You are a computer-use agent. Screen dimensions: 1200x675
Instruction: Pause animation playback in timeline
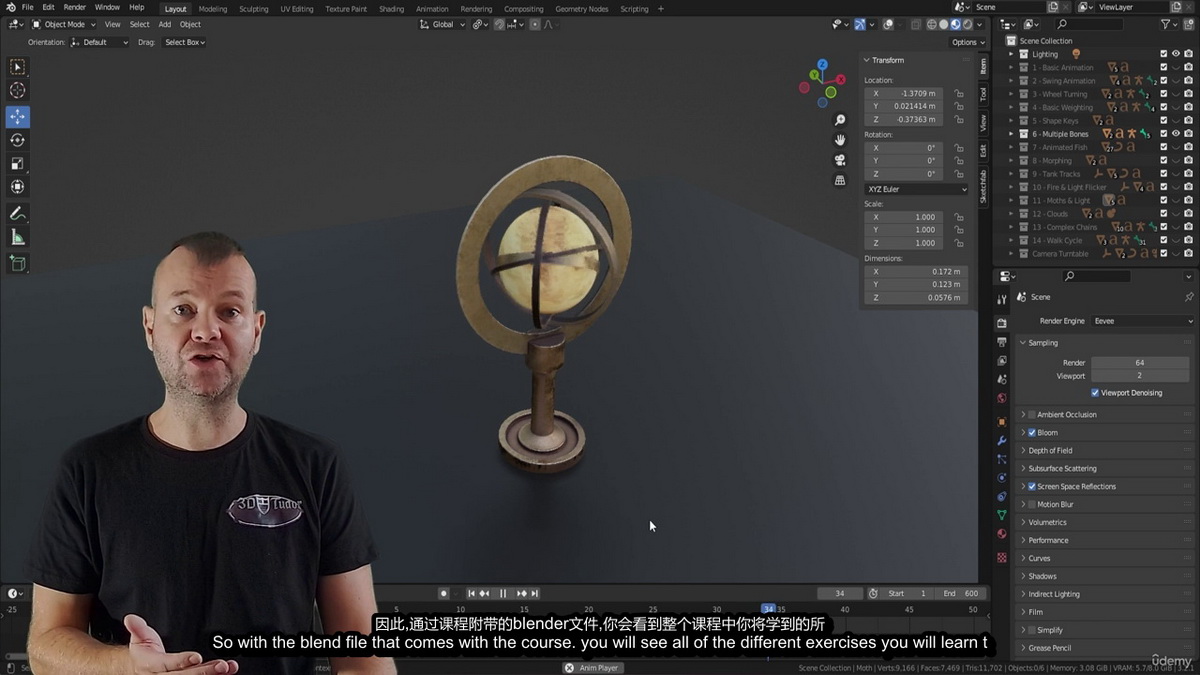(502, 594)
